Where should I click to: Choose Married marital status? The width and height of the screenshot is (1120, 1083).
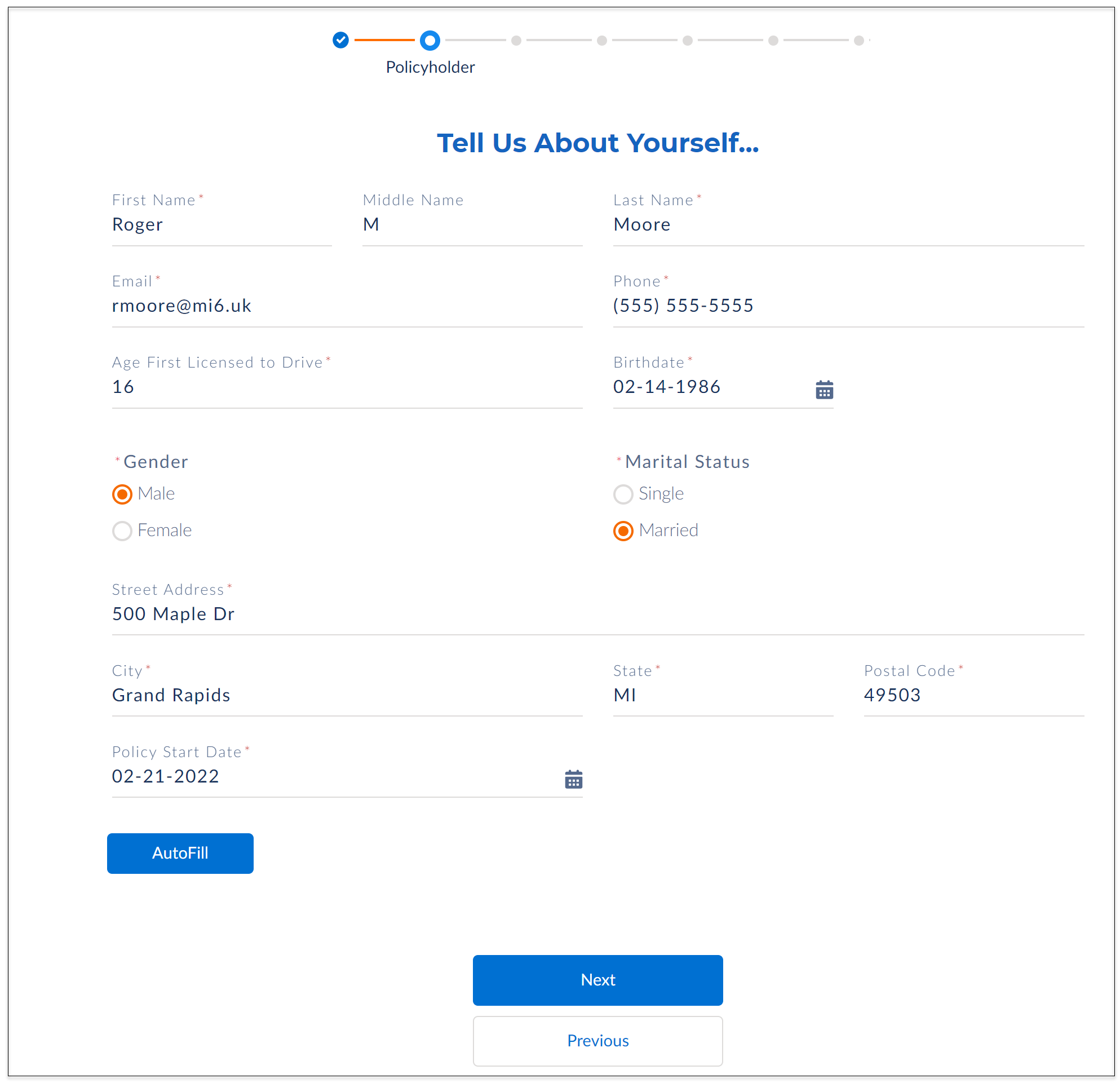tap(623, 531)
